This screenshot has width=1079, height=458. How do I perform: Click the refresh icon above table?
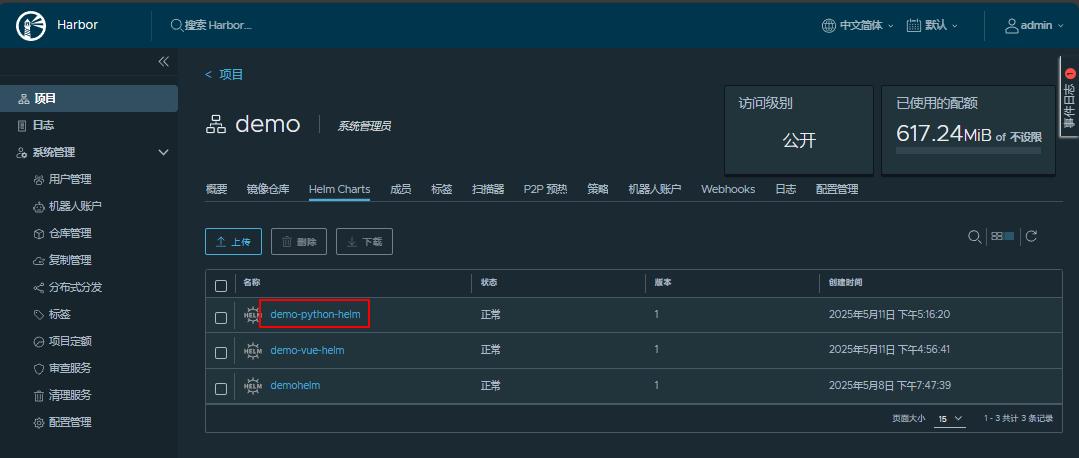pos(1031,237)
